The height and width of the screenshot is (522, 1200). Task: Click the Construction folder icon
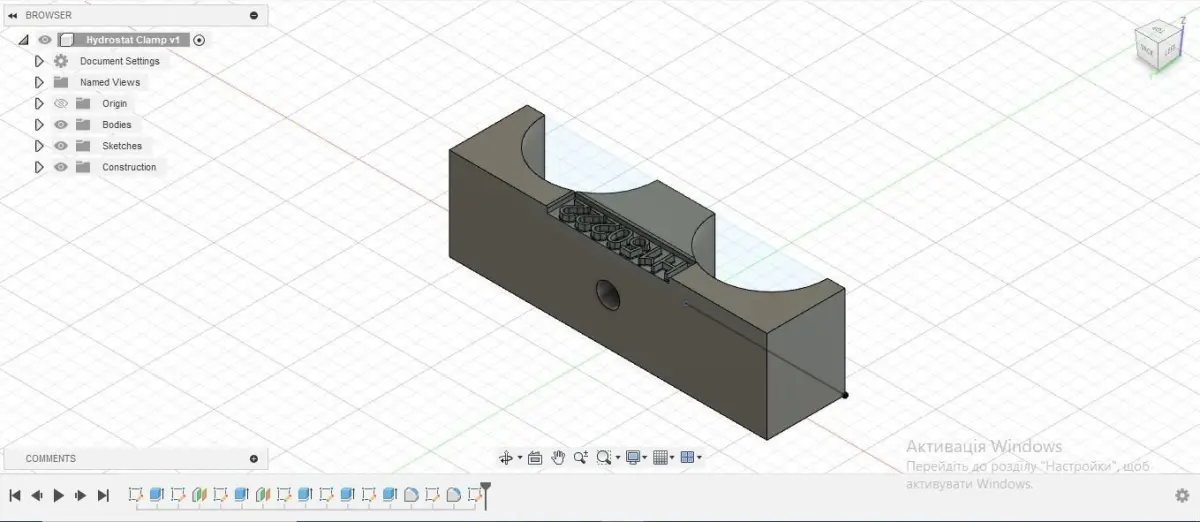click(83, 167)
